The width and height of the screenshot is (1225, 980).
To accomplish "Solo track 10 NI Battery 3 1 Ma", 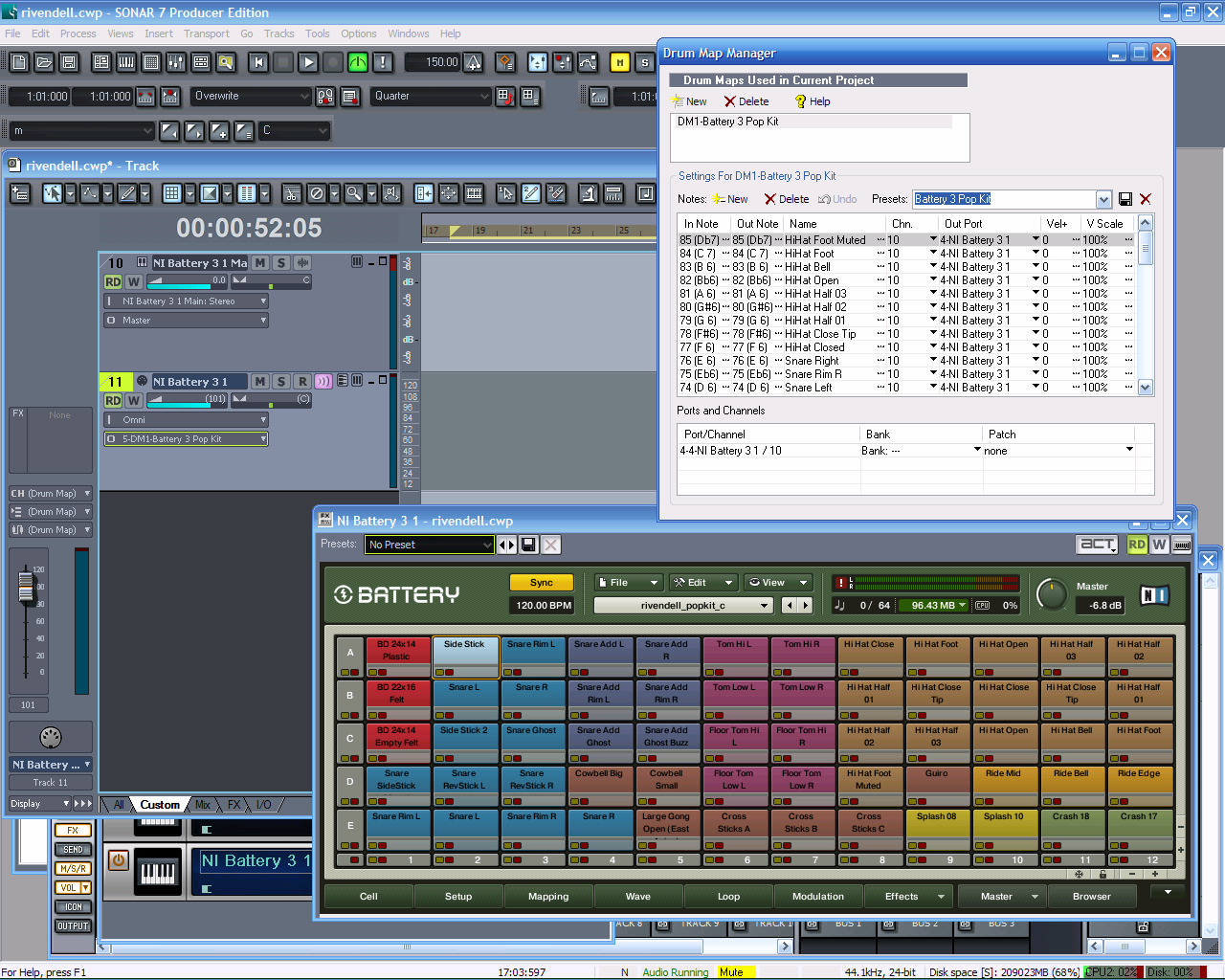I will point(280,262).
